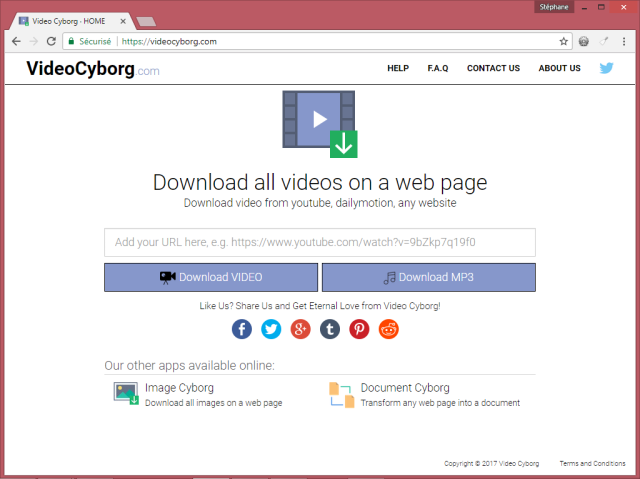This screenshot has width=640, height=479.
Task: Bookmark the page with the star icon
Action: point(563,41)
